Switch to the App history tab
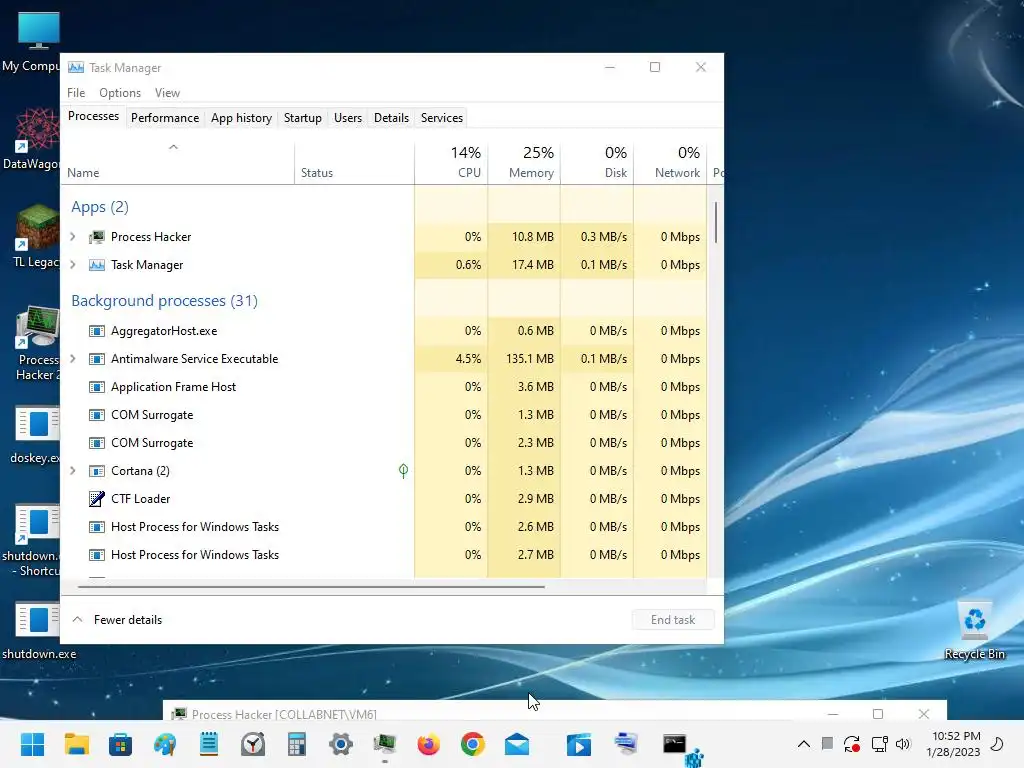Image resolution: width=1024 pixels, height=768 pixels. 241,118
